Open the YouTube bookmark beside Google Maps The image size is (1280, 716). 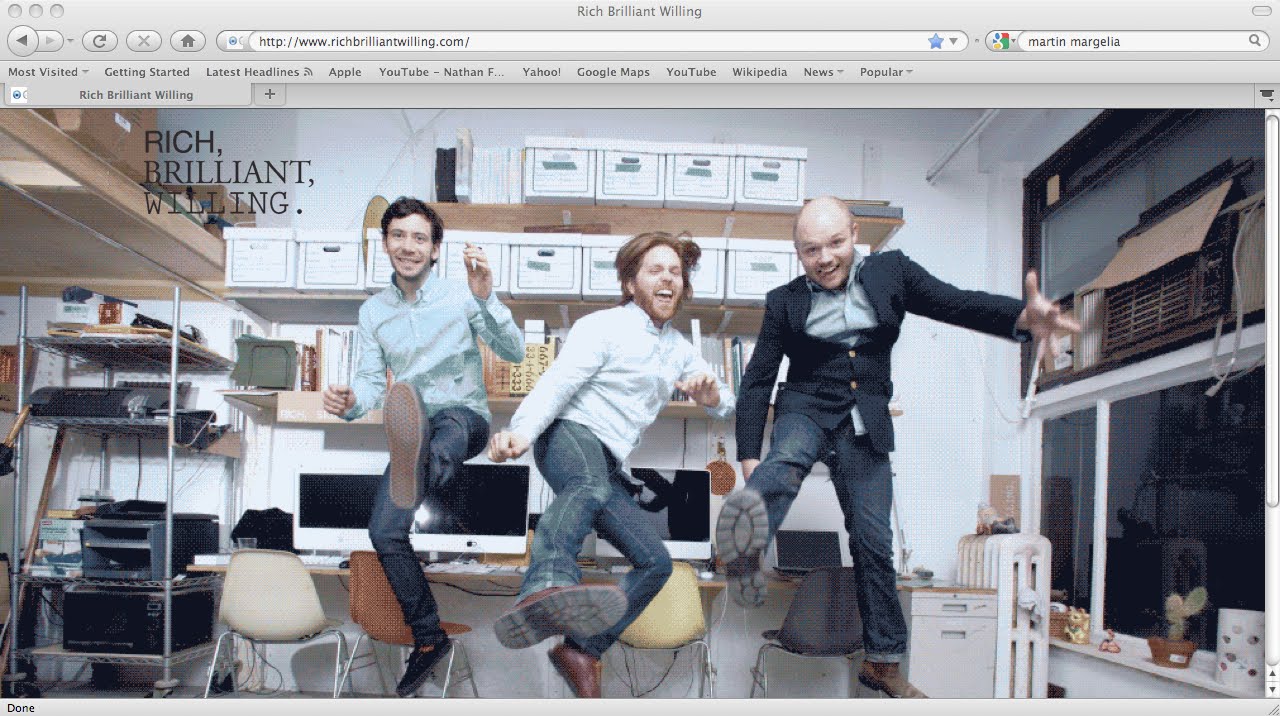coord(691,72)
